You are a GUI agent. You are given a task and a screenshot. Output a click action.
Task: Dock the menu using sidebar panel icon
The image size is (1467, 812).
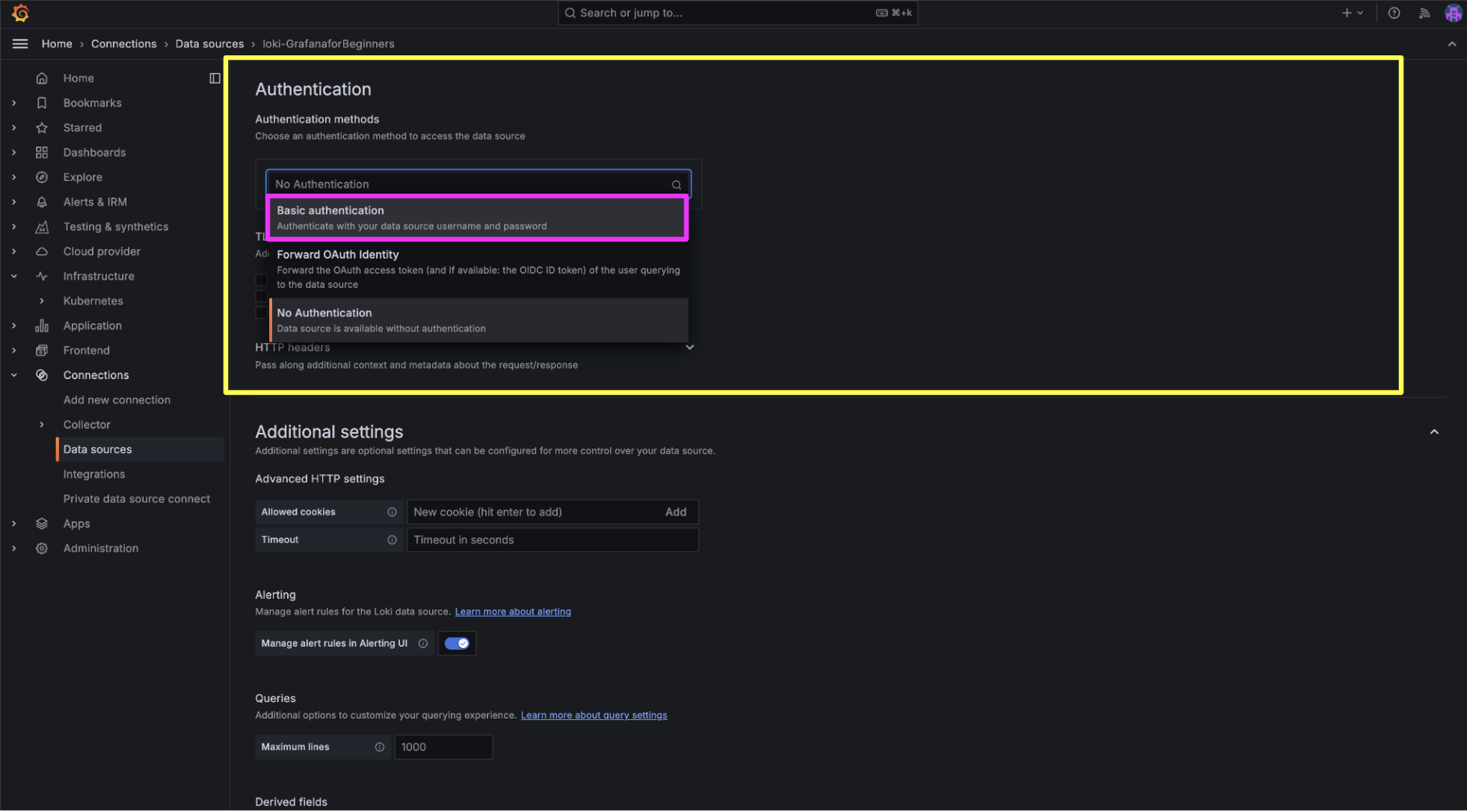click(x=215, y=78)
